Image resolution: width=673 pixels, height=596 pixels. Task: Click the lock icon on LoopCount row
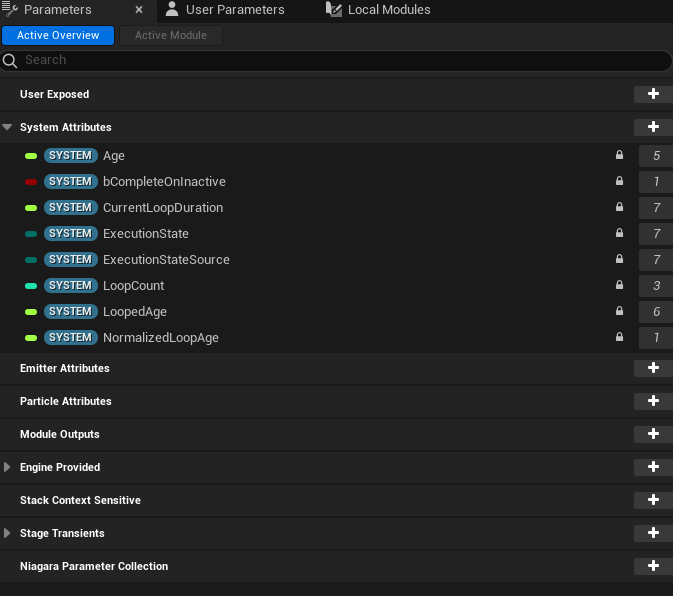tap(619, 285)
